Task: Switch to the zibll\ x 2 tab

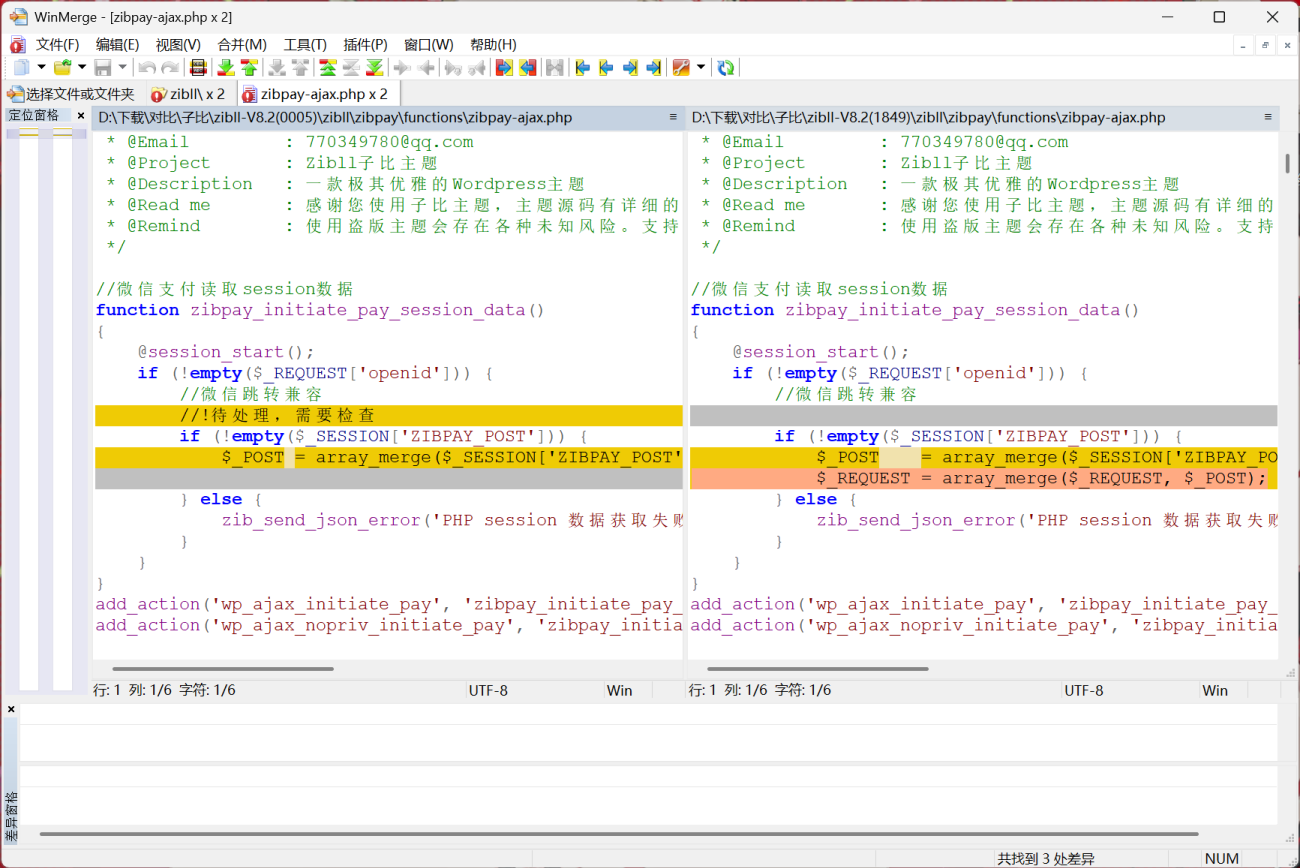Action: pyautogui.click(x=188, y=94)
